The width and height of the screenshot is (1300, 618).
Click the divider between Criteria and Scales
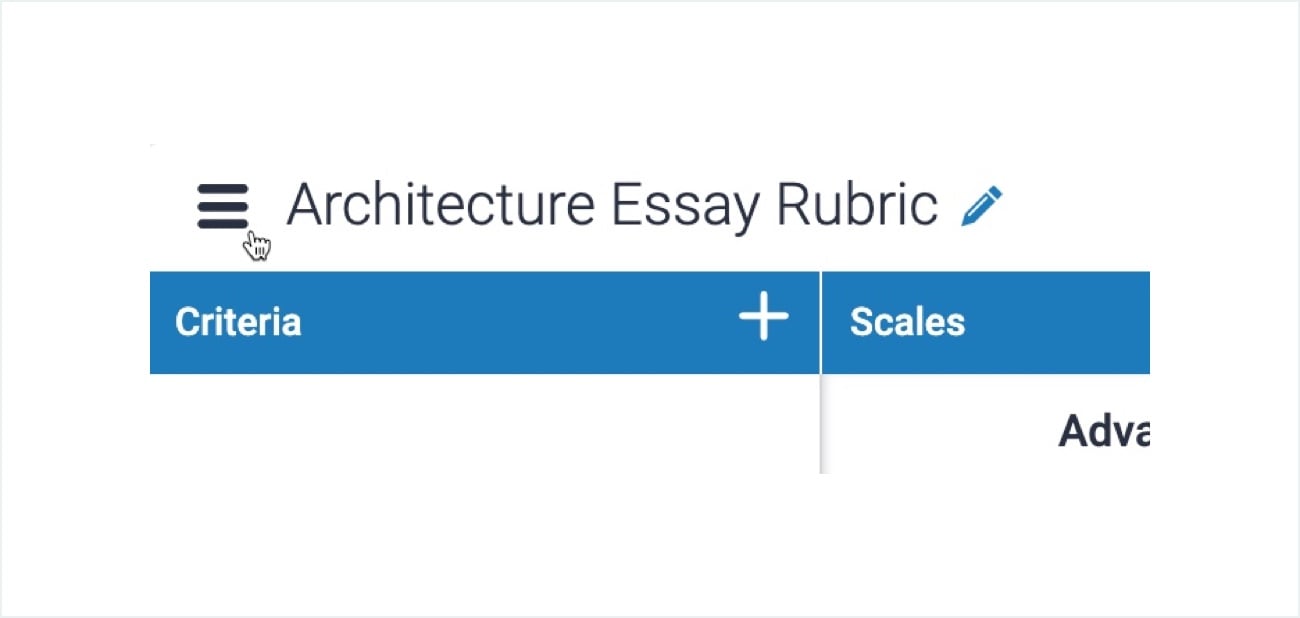pos(821,370)
